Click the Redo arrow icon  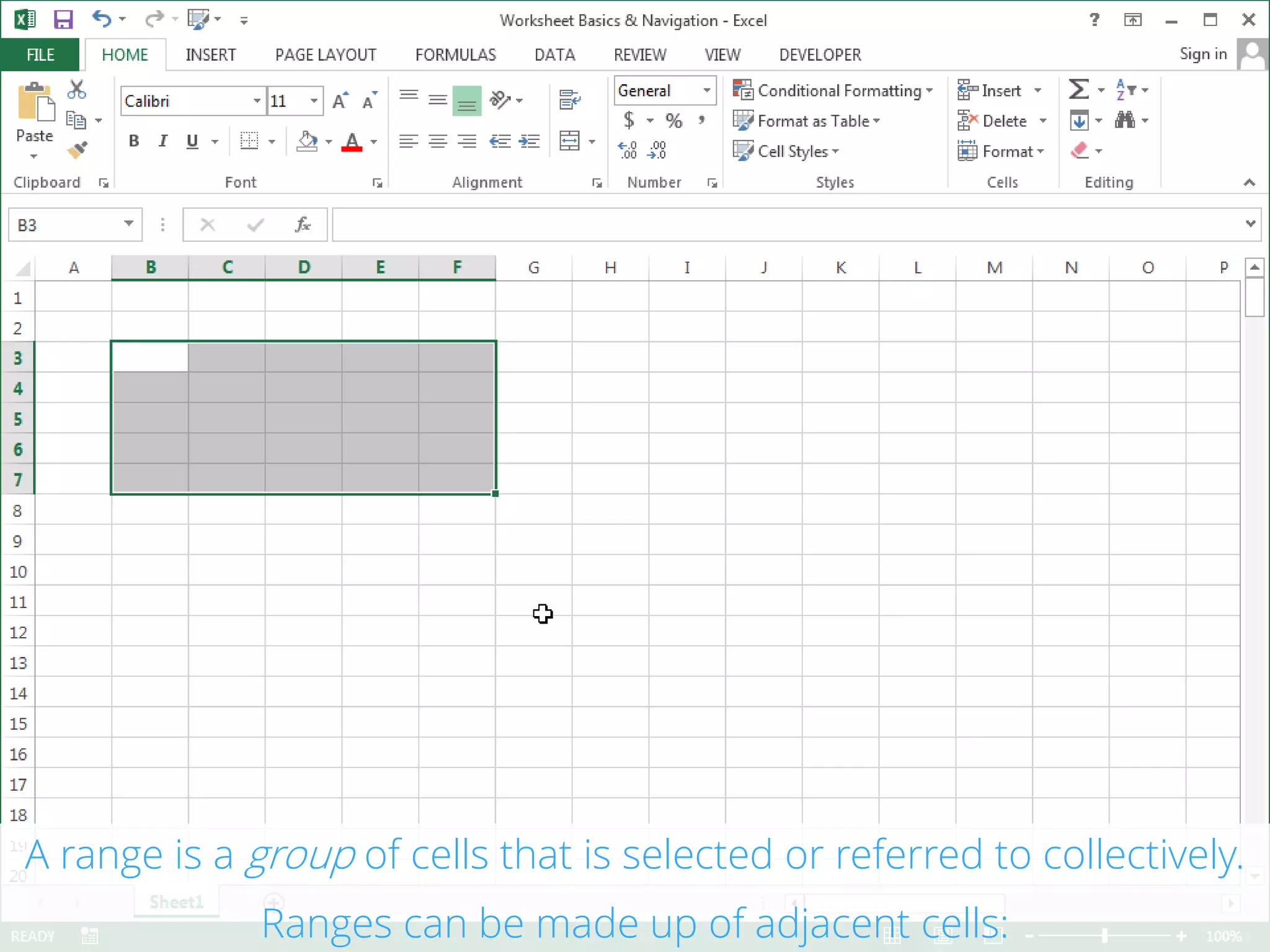(x=153, y=19)
